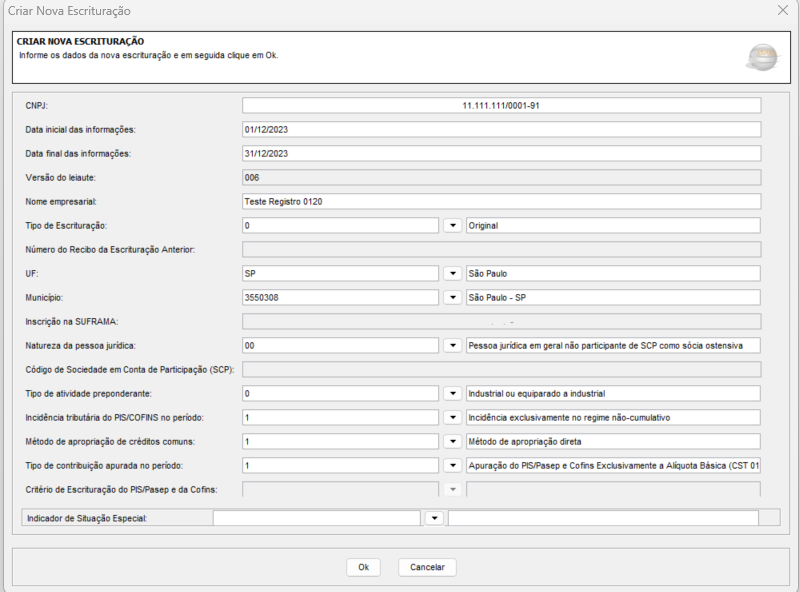The height and width of the screenshot is (592, 800).
Task: Click the Indicador de Situação Especial code field
Action: (316, 518)
